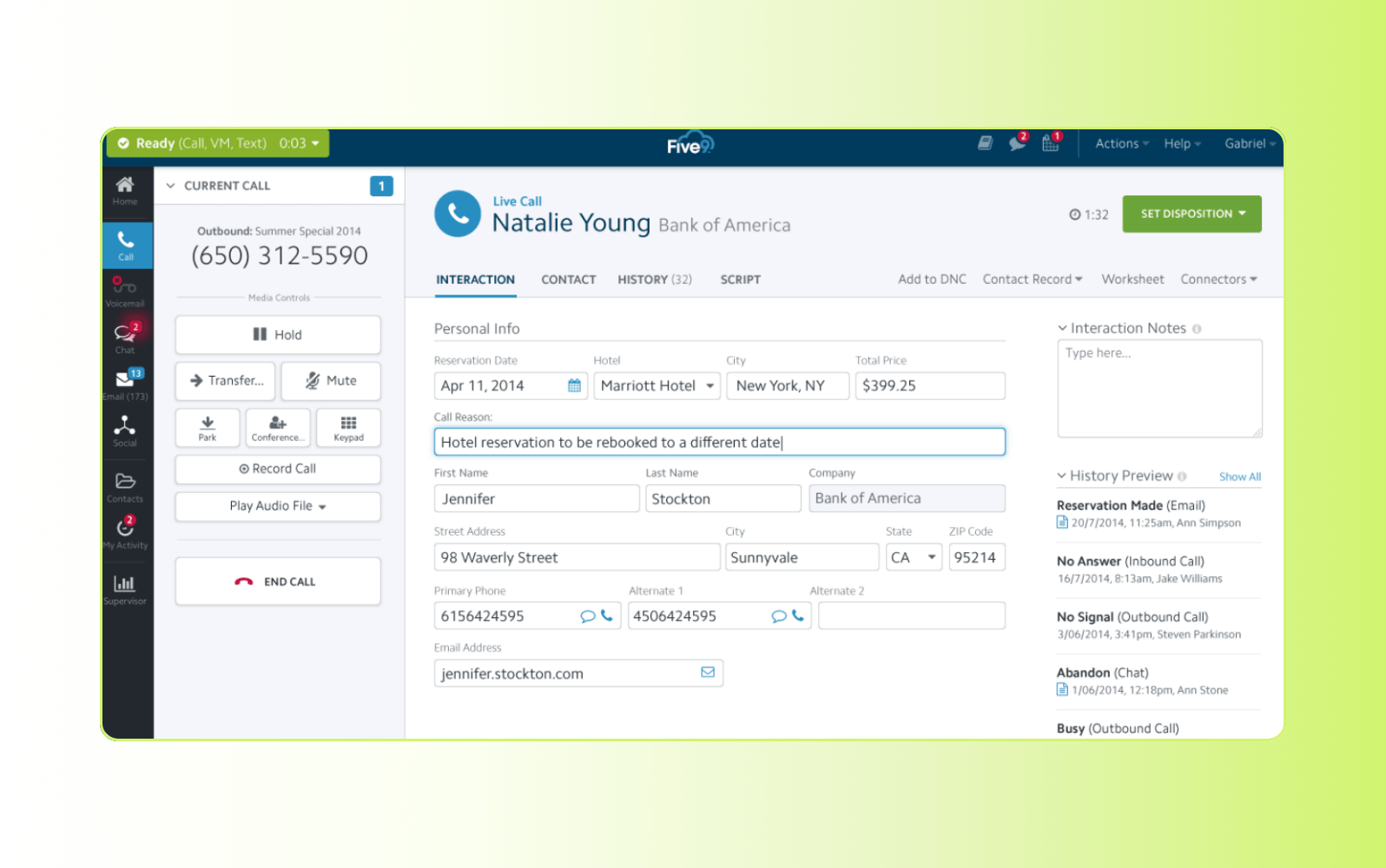
Task: Click the envelope icon in Email Address field
Action: coord(708,673)
